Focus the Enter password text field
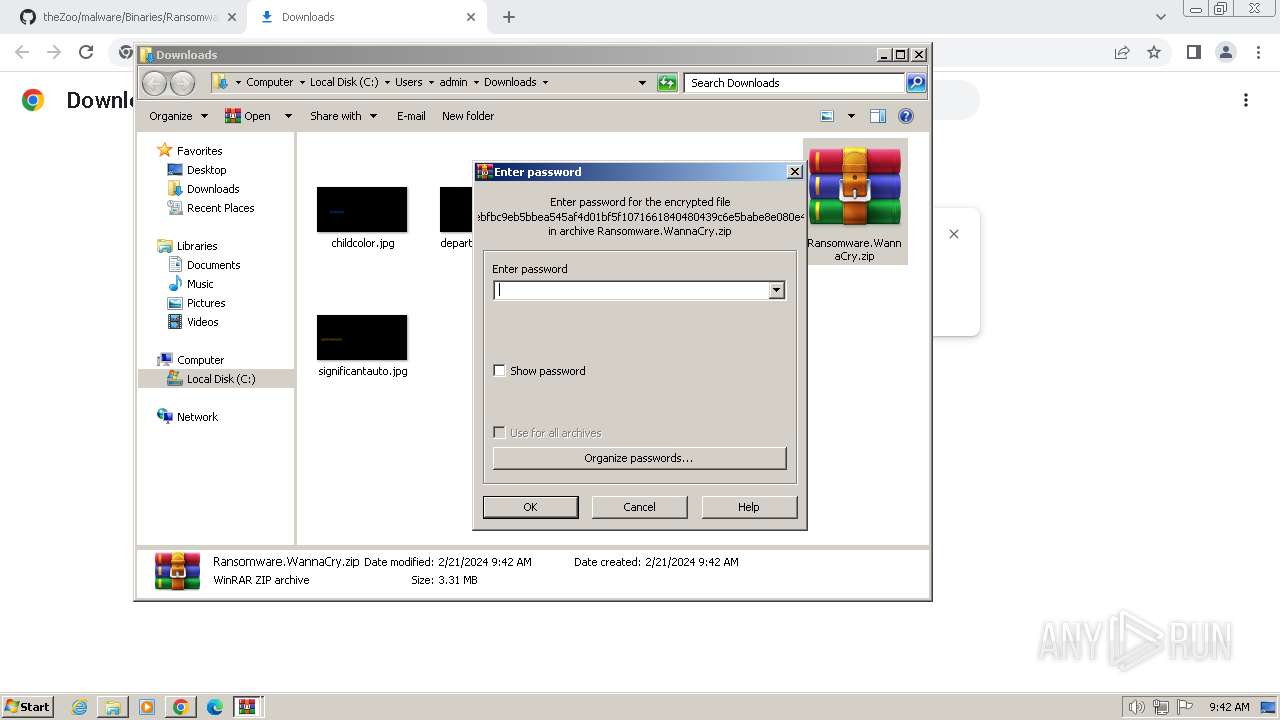The image size is (1280, 720). click(631, 290)
